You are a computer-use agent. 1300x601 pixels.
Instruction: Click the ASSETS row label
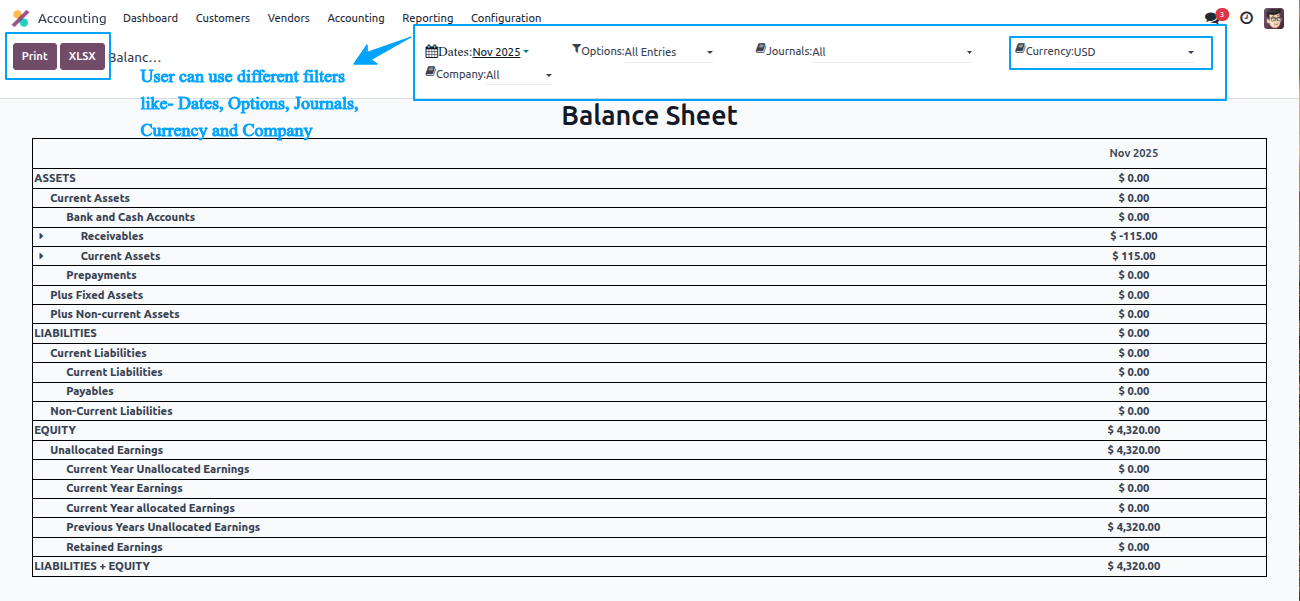[x=55, y=178]
